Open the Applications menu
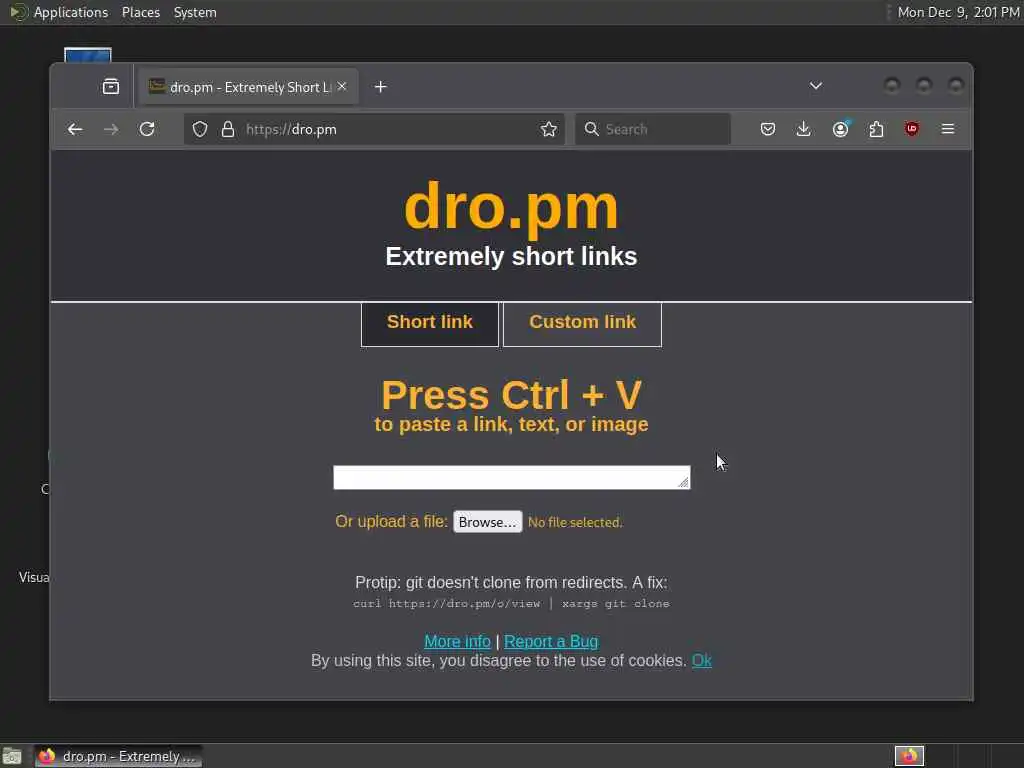1024x768 pixels. tap(71, 12)
